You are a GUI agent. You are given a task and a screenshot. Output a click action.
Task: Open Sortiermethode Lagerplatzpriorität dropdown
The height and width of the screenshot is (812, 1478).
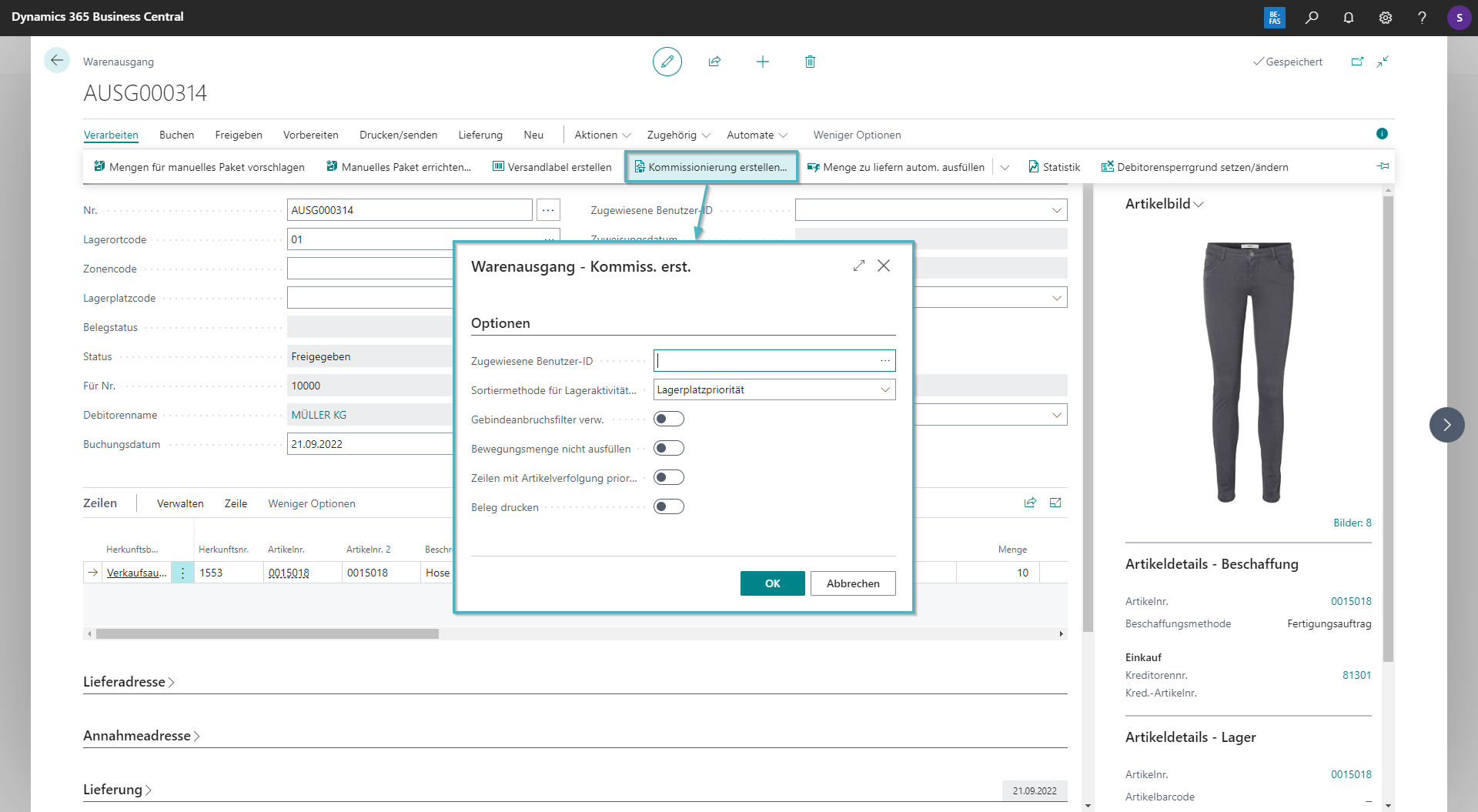[774, 389]
